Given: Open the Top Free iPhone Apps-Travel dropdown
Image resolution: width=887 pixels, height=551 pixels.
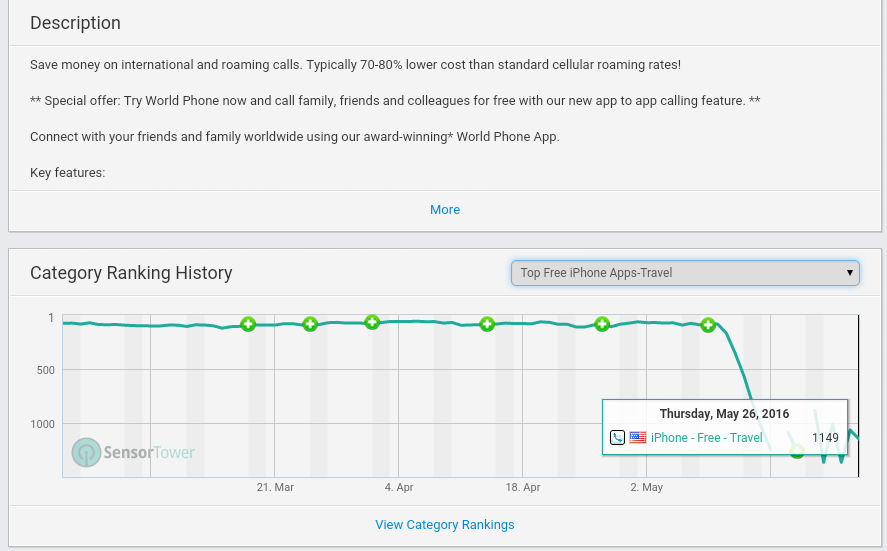Looking at the screenshot, I should [x=684, y=273].
